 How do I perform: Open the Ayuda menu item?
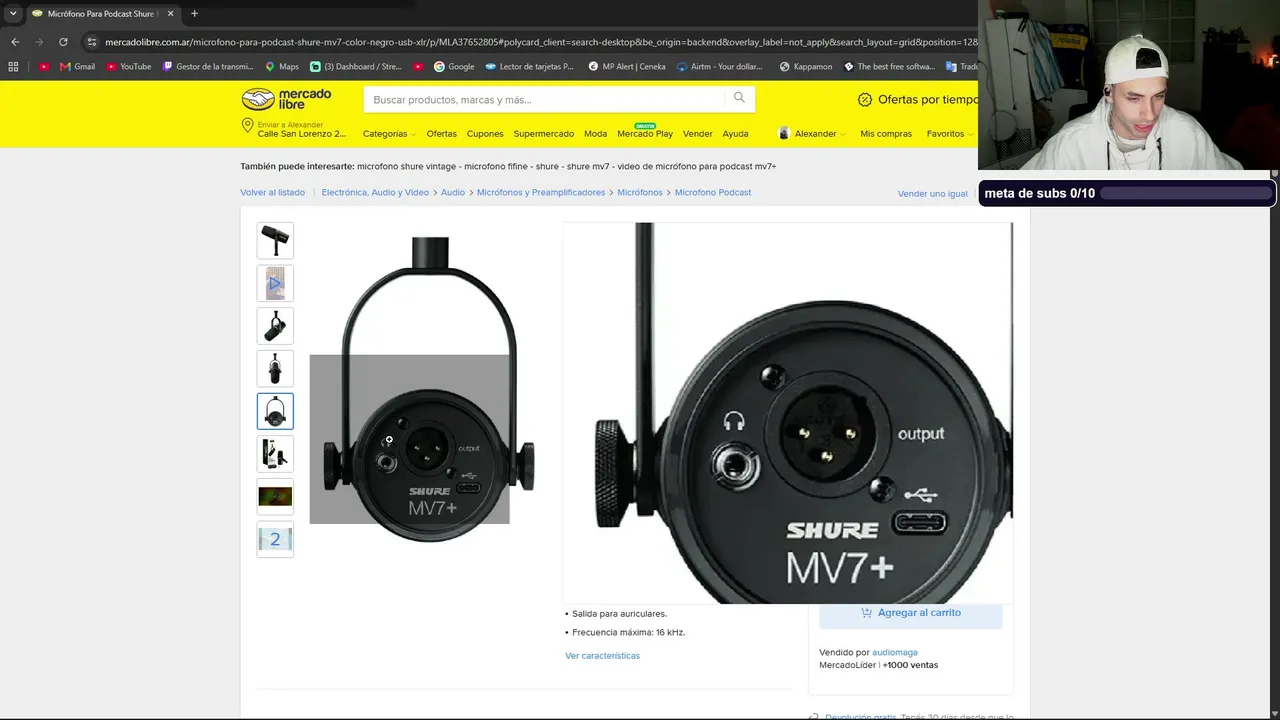[735, 134]
